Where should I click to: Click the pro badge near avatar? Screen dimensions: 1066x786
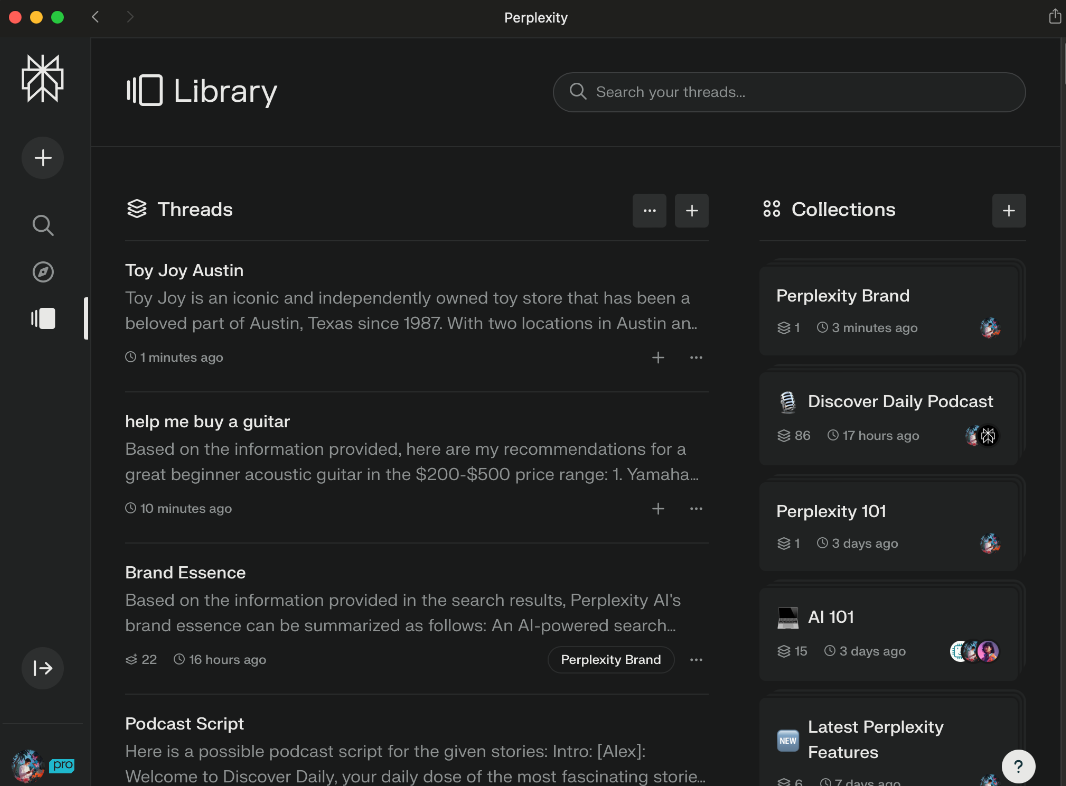coord(62,766)
